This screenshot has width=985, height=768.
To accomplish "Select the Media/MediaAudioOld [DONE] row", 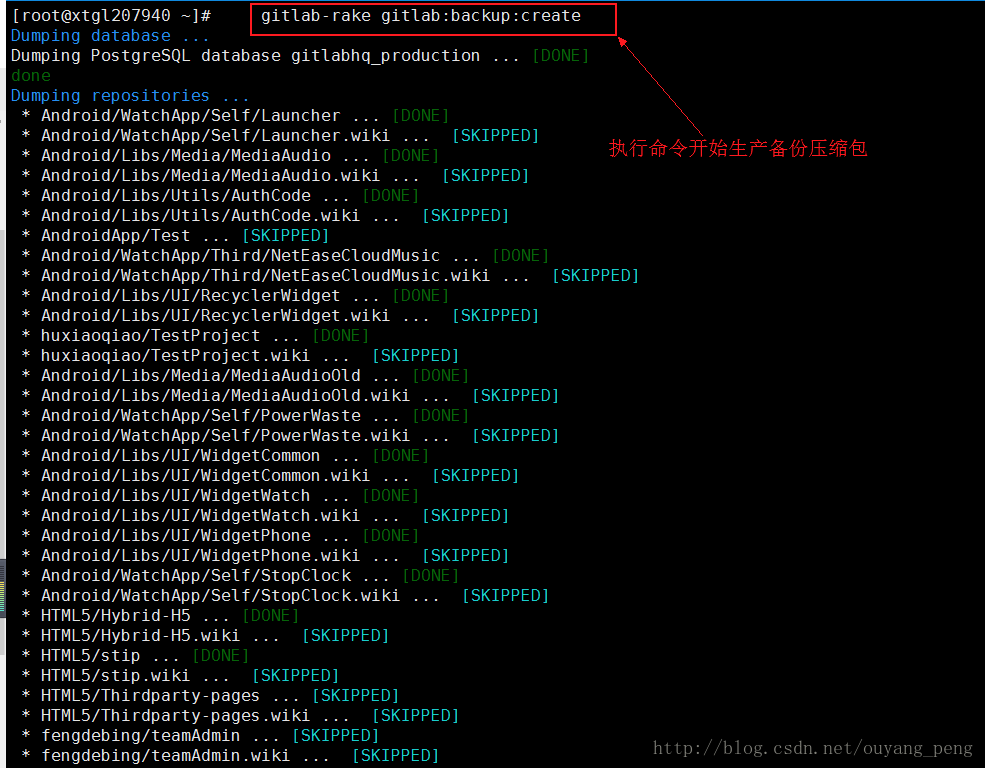I will click(x=245, y=376).
